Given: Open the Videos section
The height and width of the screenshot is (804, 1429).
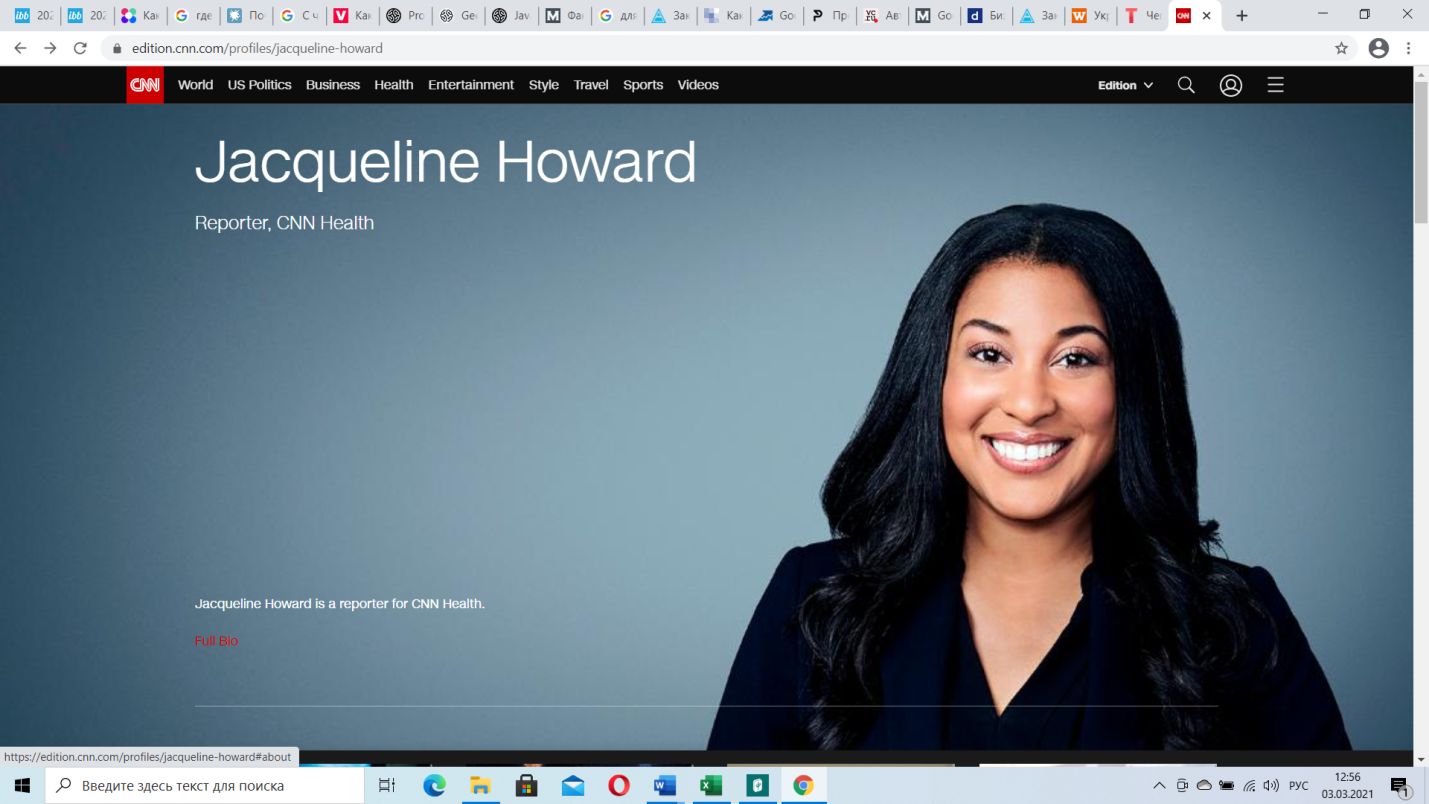Looking at the screenshot, I should point(698,85).
